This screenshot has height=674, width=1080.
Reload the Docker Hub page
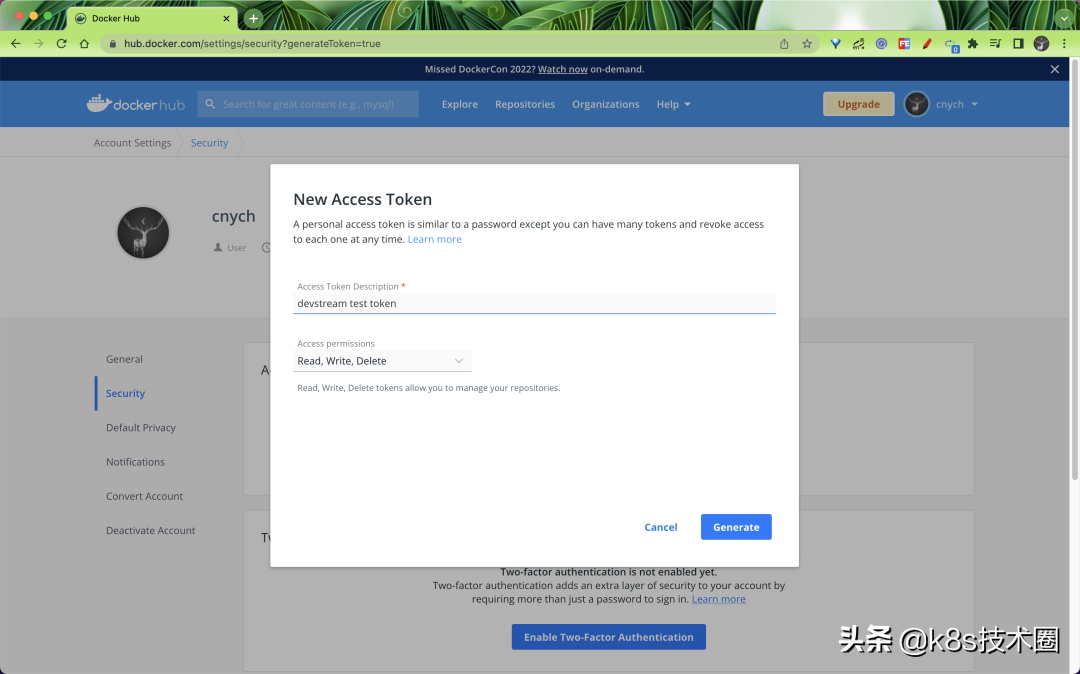point(61,43)
